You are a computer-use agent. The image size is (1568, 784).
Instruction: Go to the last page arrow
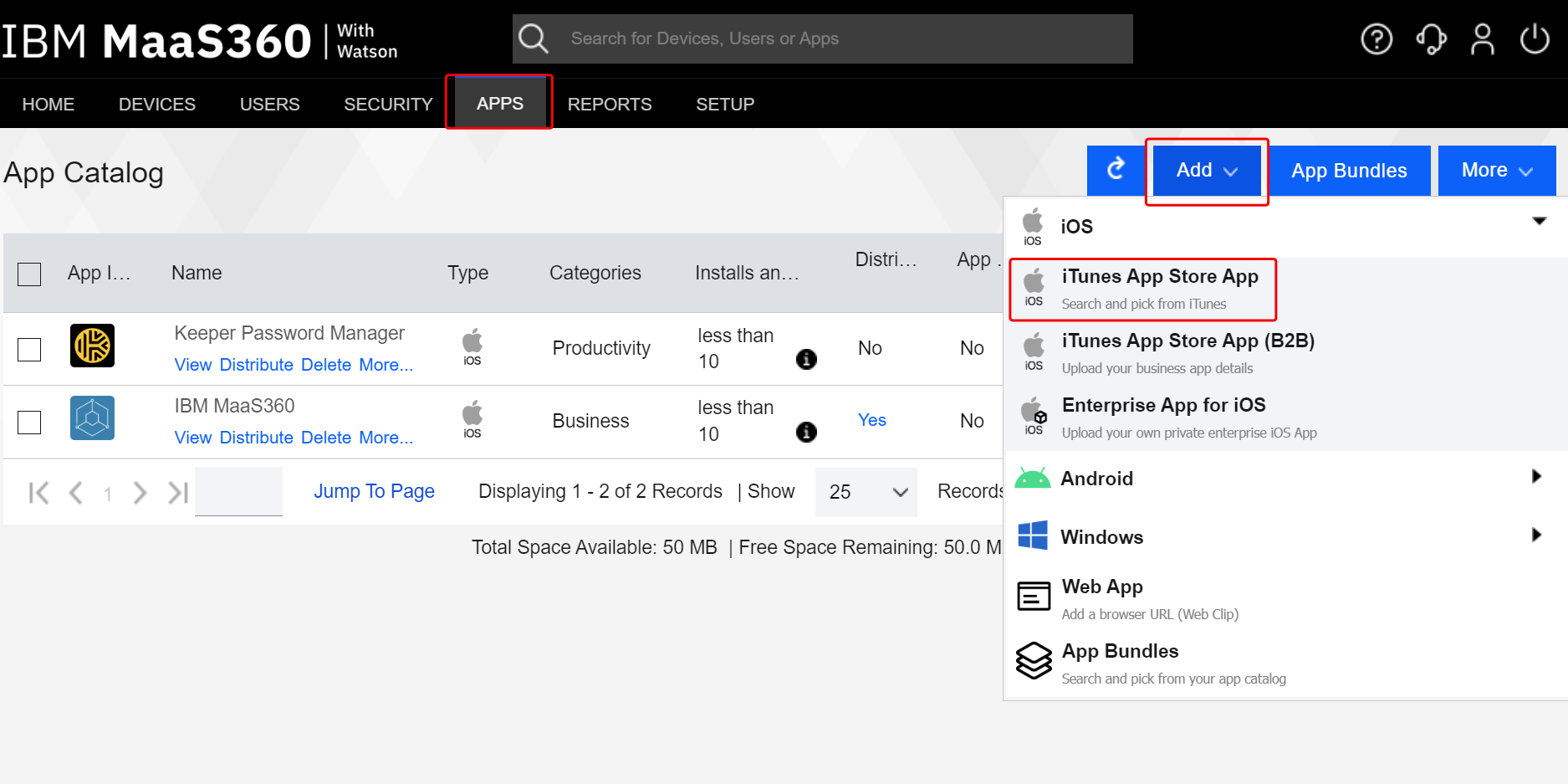tap(178, 493)
